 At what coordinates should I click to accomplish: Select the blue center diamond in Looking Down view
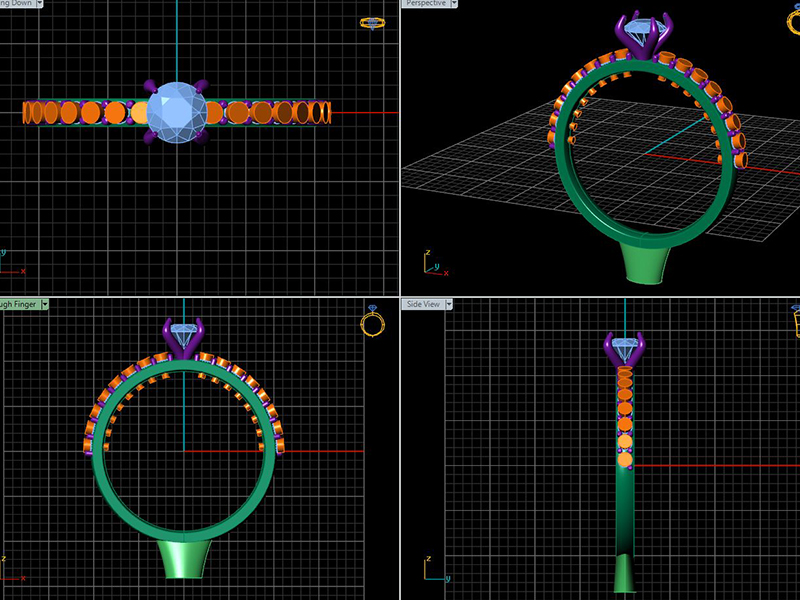coord(177,112)
